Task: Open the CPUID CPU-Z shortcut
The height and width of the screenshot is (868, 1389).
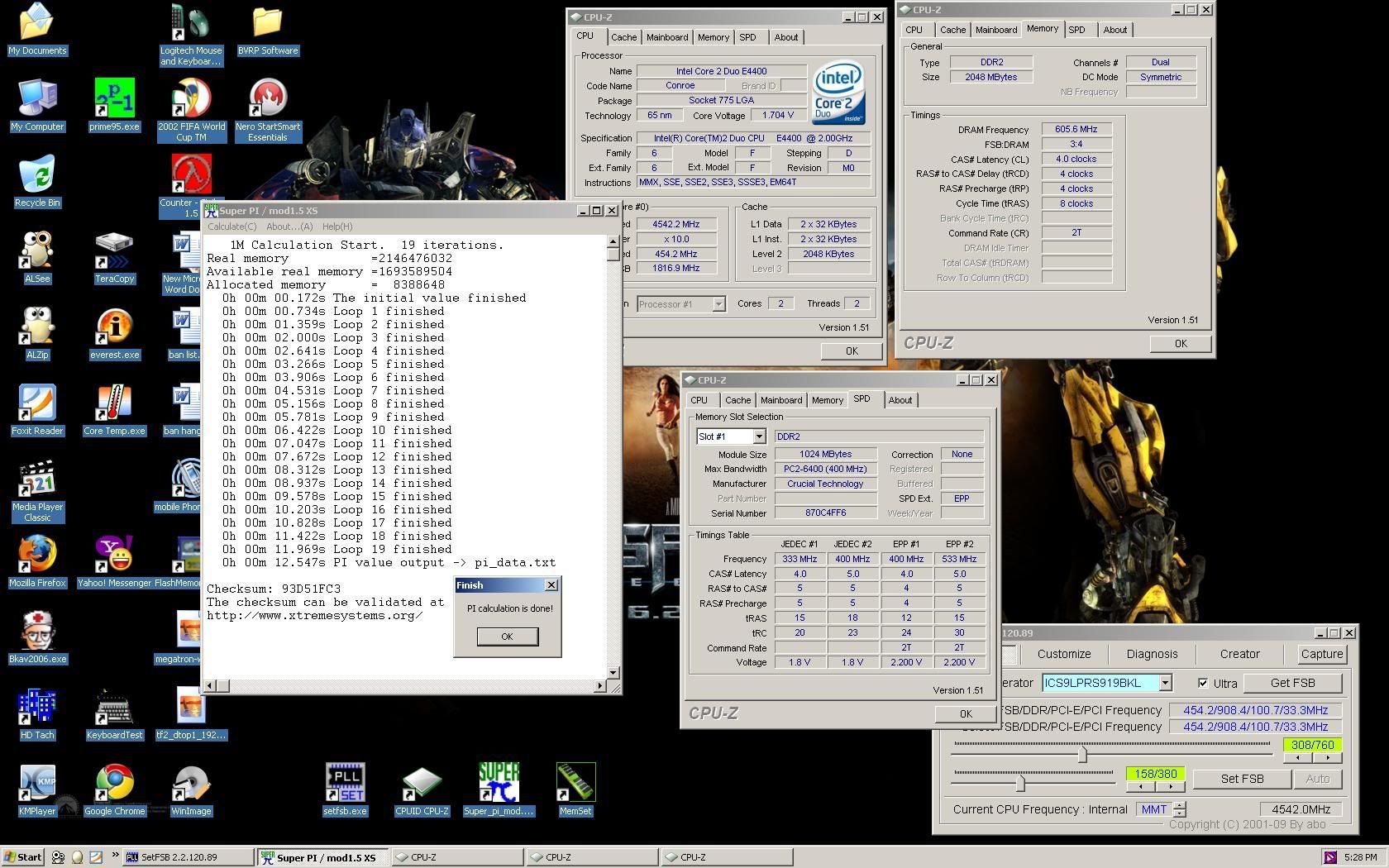Action: pos(422,790)
